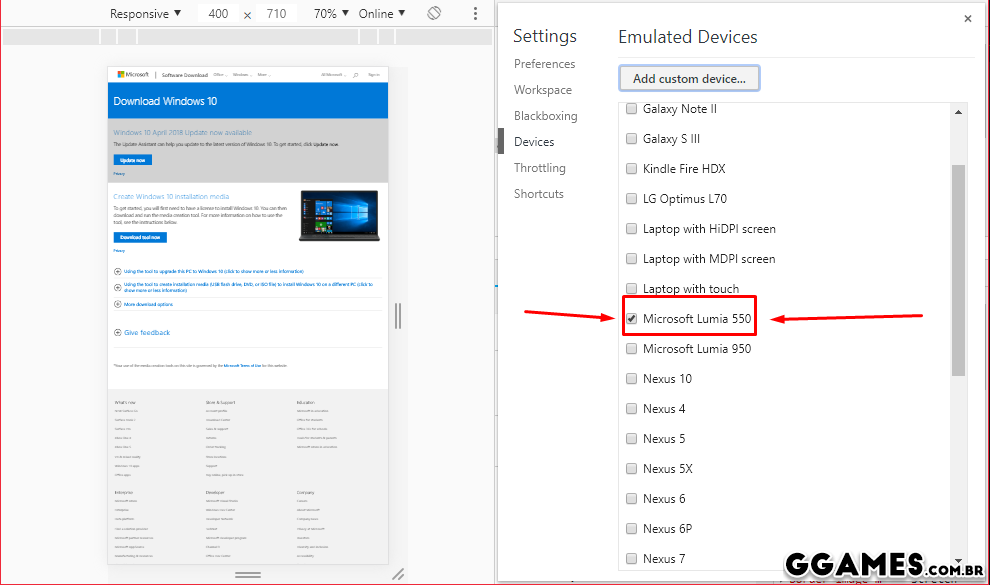Click the Microsoft logo in the page header
Viewport: 990px width, 585px height.
tap(133, 74)
